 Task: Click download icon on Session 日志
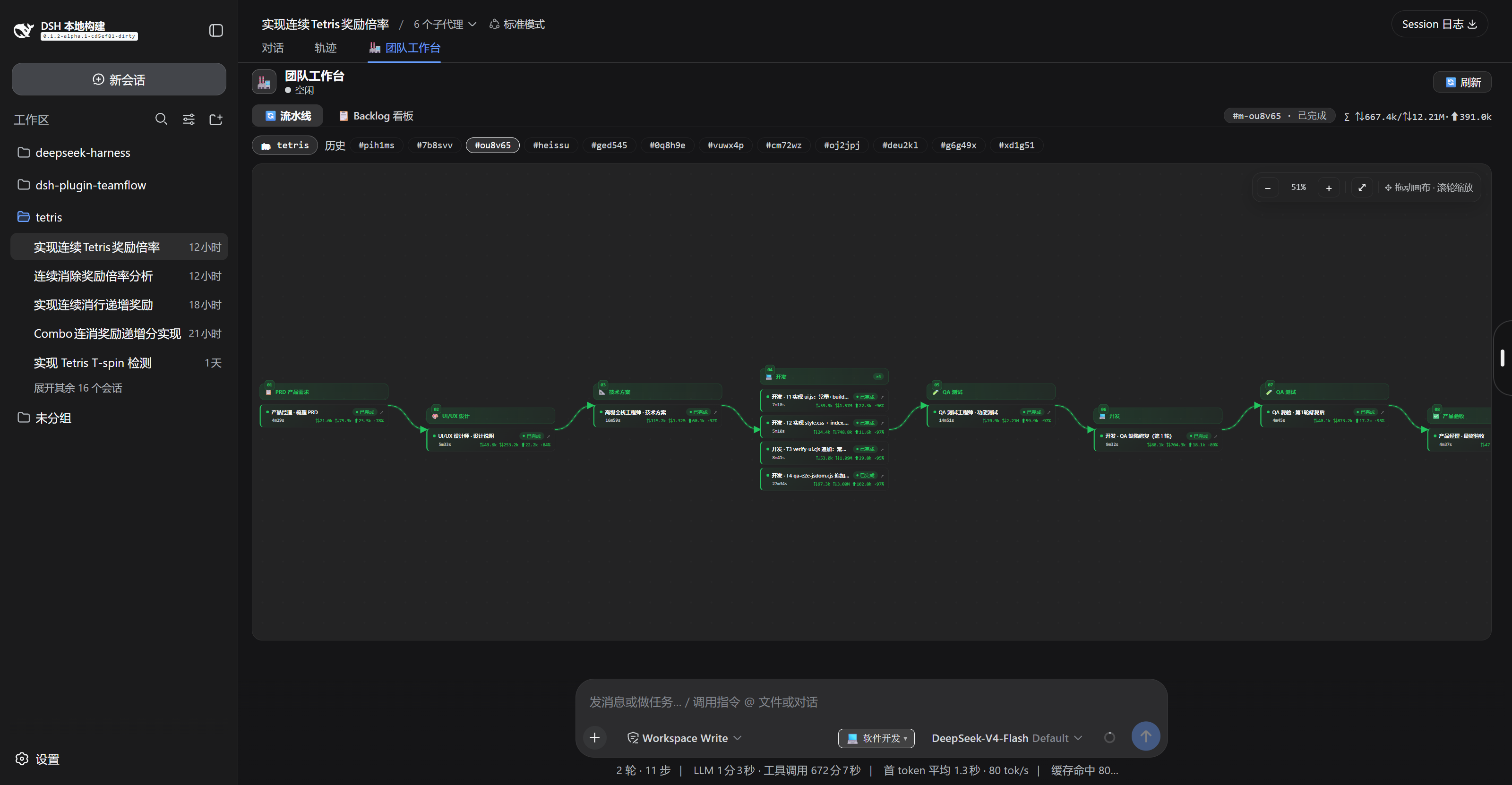click(x=1472, y=24)
